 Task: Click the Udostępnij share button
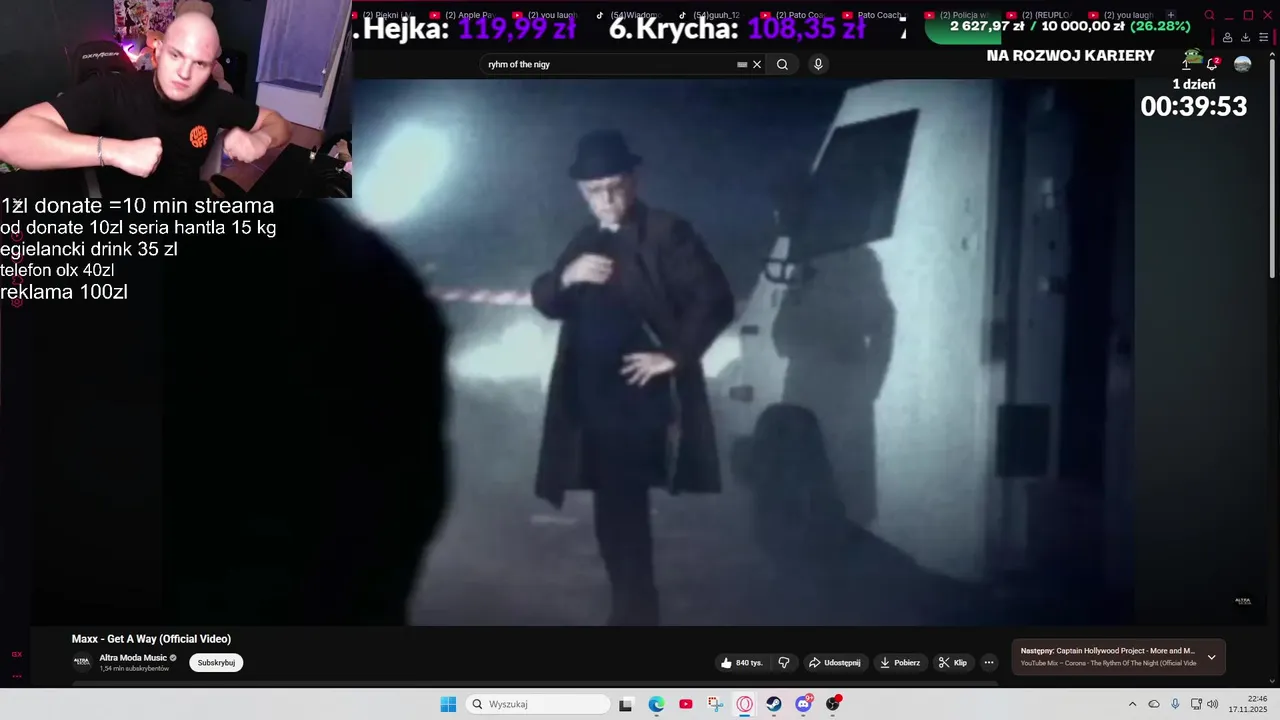[x=834, y=662]
